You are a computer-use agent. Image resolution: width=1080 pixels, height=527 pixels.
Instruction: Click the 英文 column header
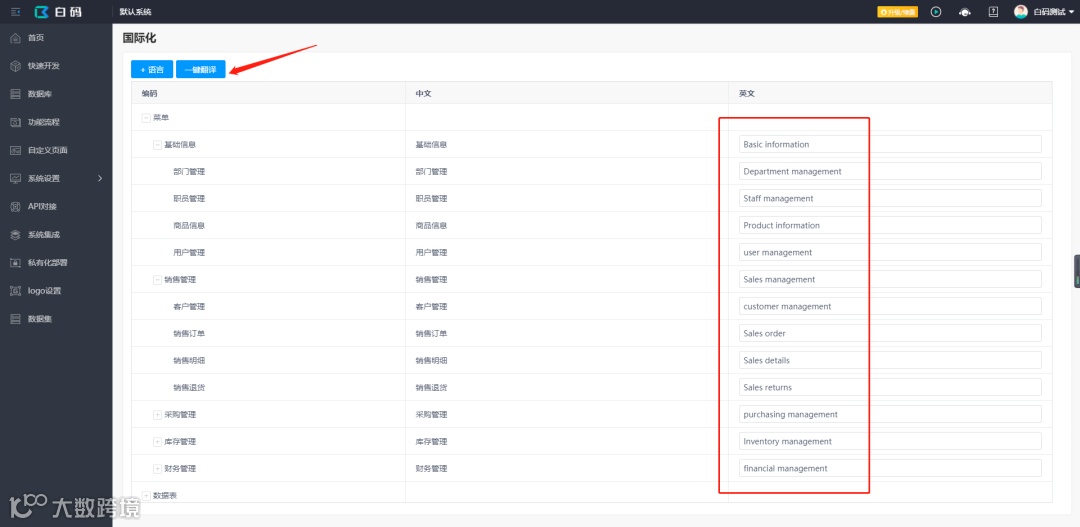(x=747, y=93)
